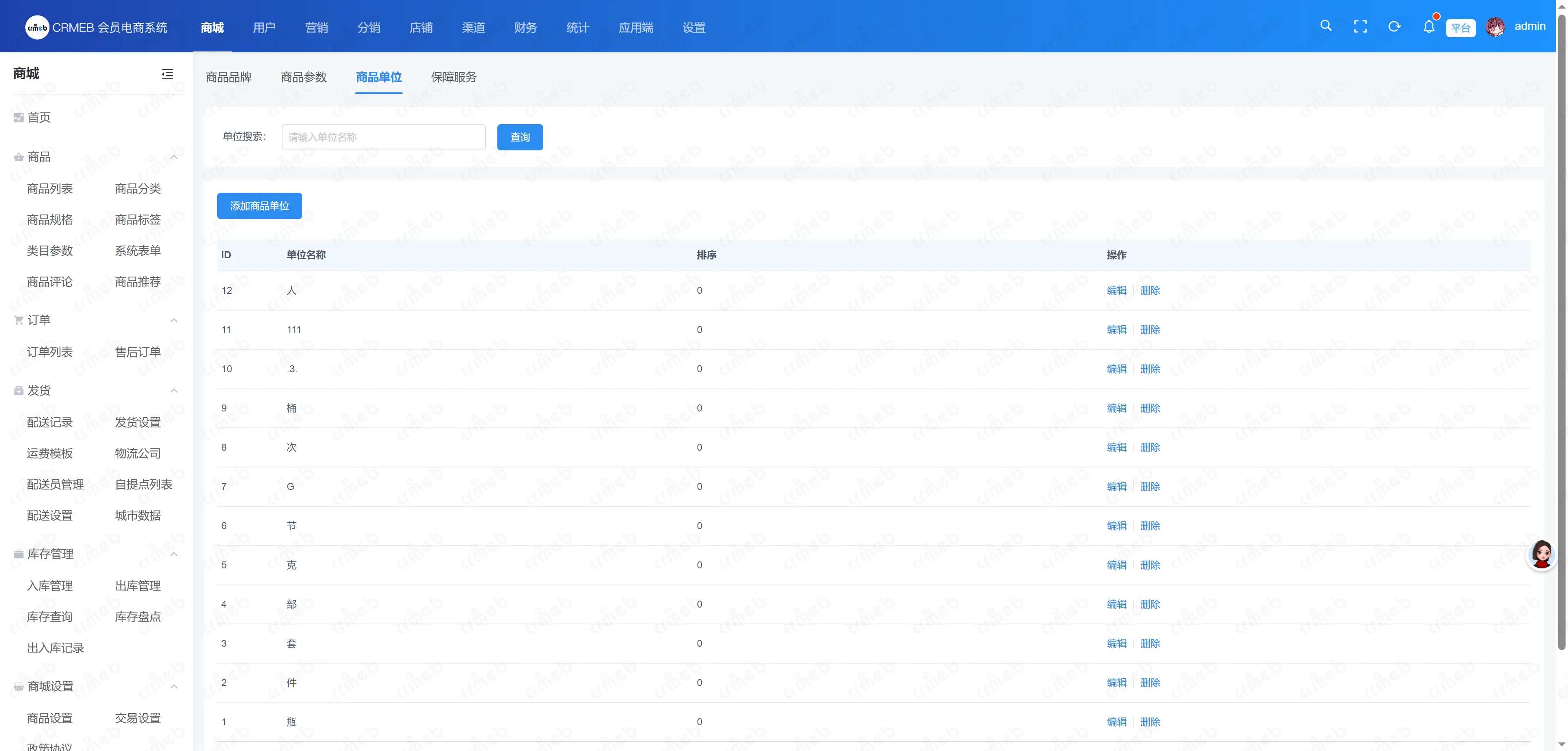Image resolution: width=1568 pixels, height=751 pixels.
Task: Delete the unit 瓶 row
Action: (x=1150, y=722)
